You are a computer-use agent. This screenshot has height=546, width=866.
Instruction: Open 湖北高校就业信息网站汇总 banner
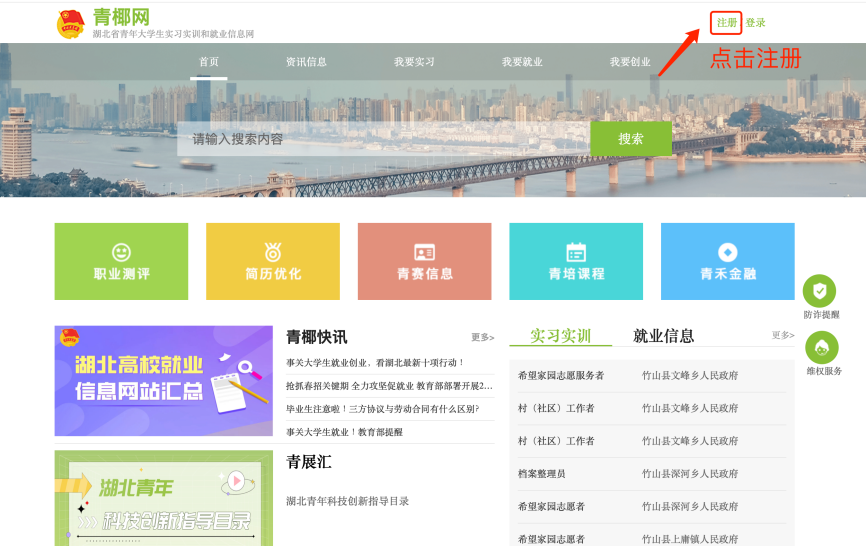pyautogui.click(x=163, y=381)
